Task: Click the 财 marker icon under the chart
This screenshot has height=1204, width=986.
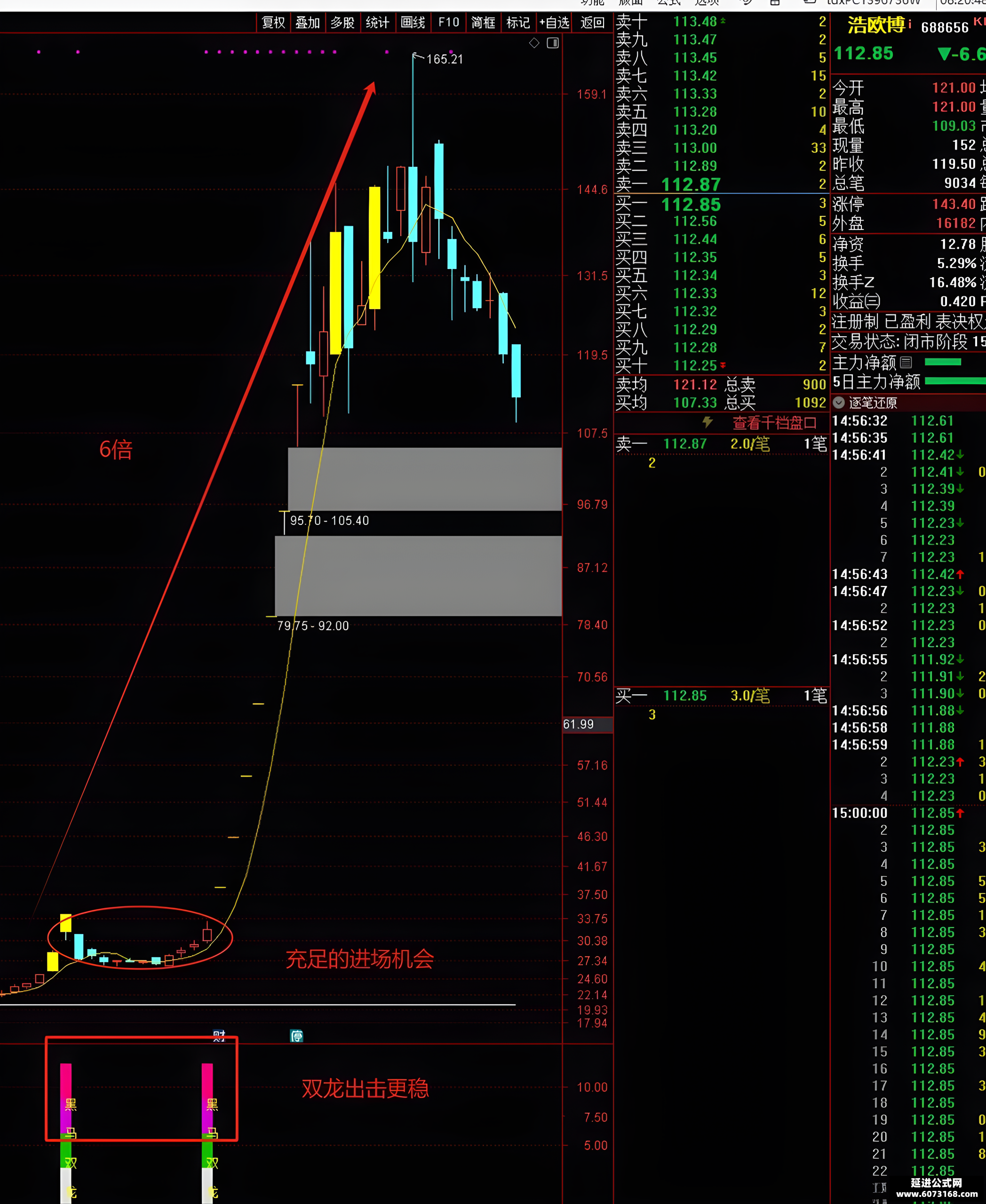Action: point(219,1036)
